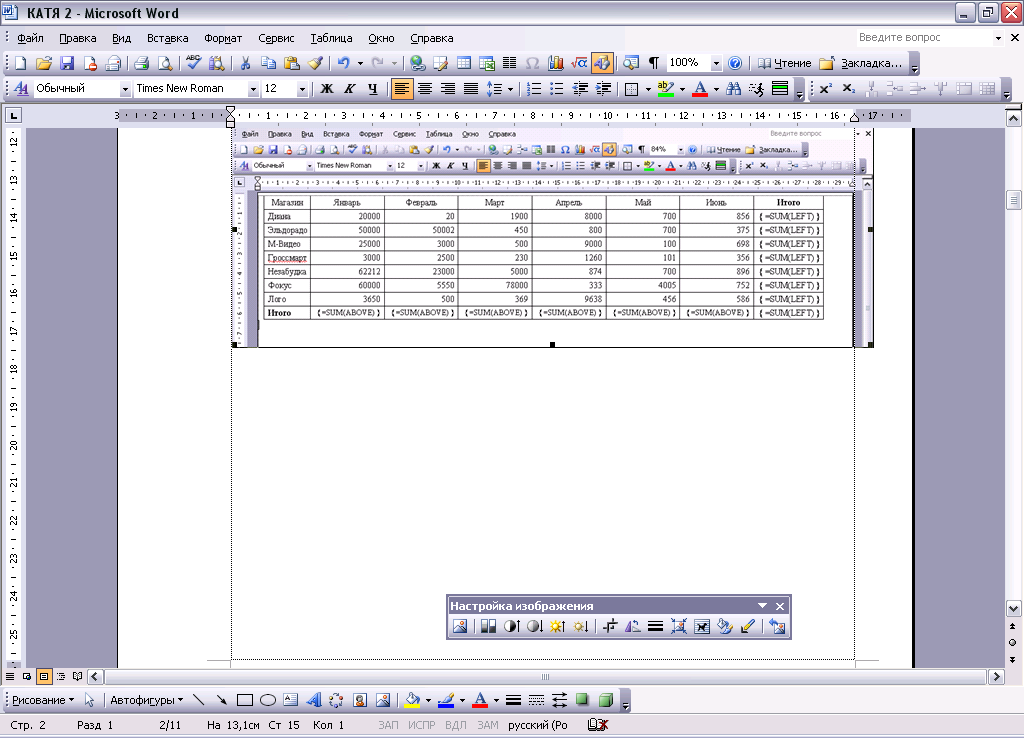Click the Чтение reading button
The height and width of the screenshot is (738, 1024).
click(x=784, y=63)
